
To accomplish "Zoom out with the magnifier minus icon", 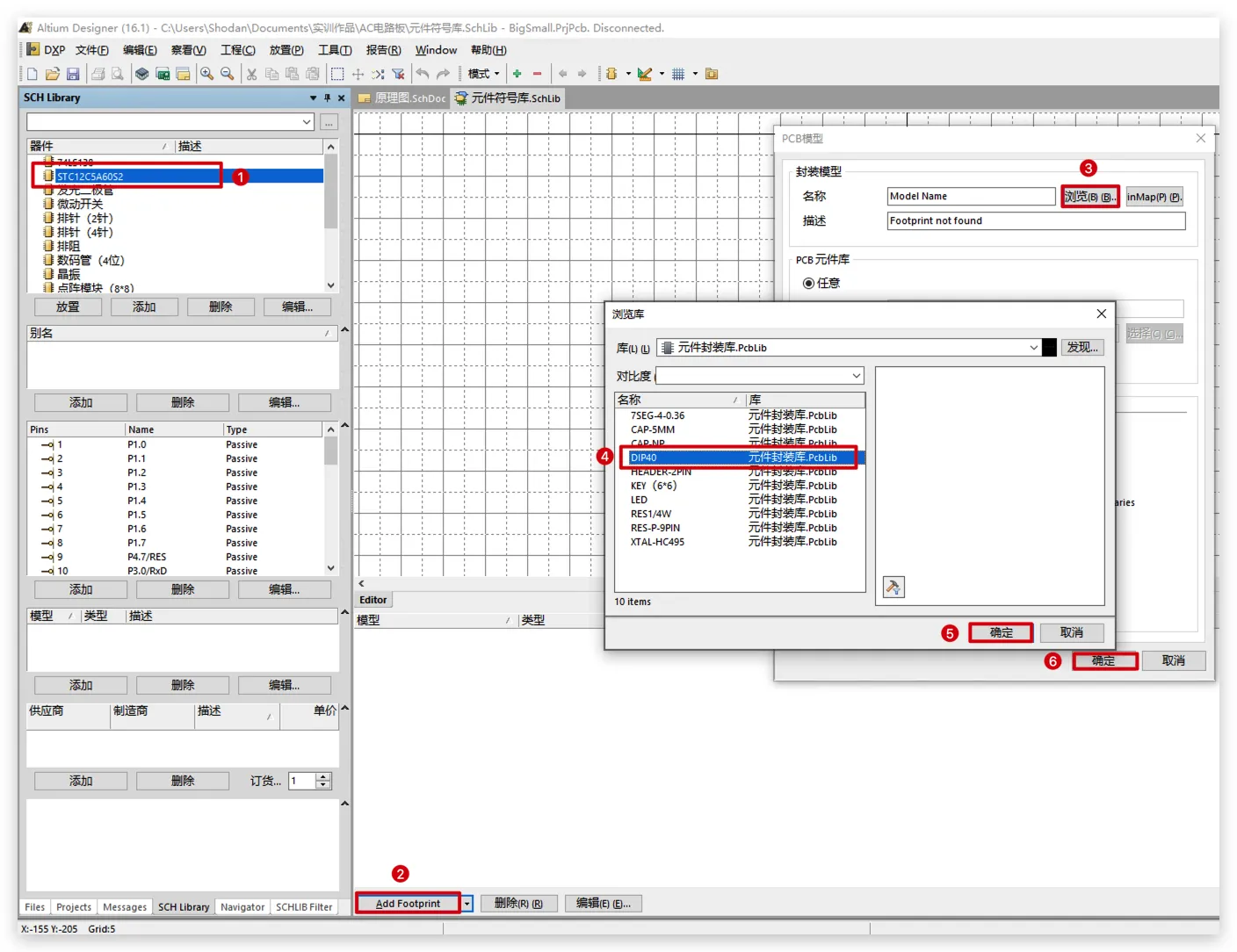I will point(227,74).
